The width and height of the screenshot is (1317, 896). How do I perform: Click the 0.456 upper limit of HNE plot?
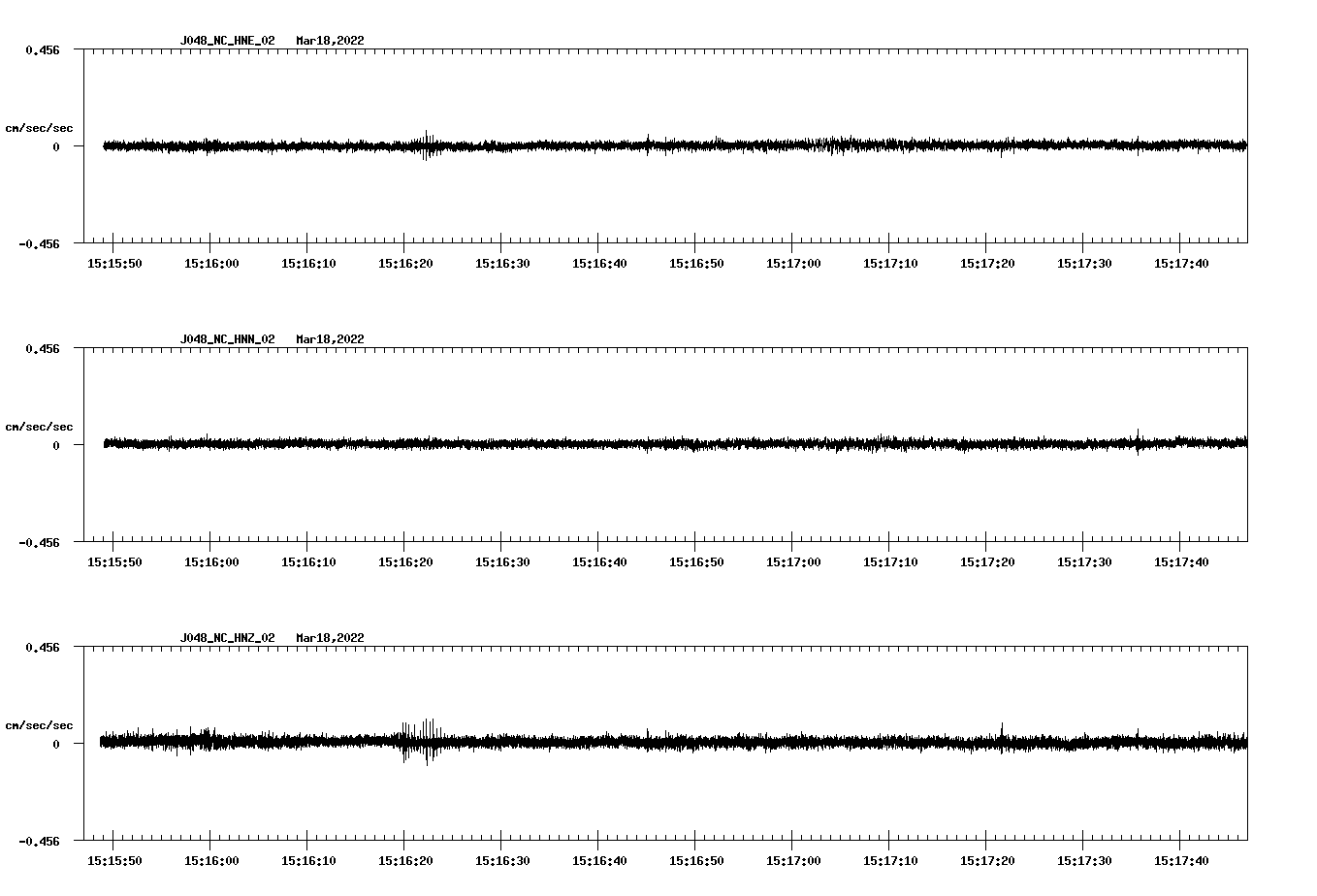[42, 49]
